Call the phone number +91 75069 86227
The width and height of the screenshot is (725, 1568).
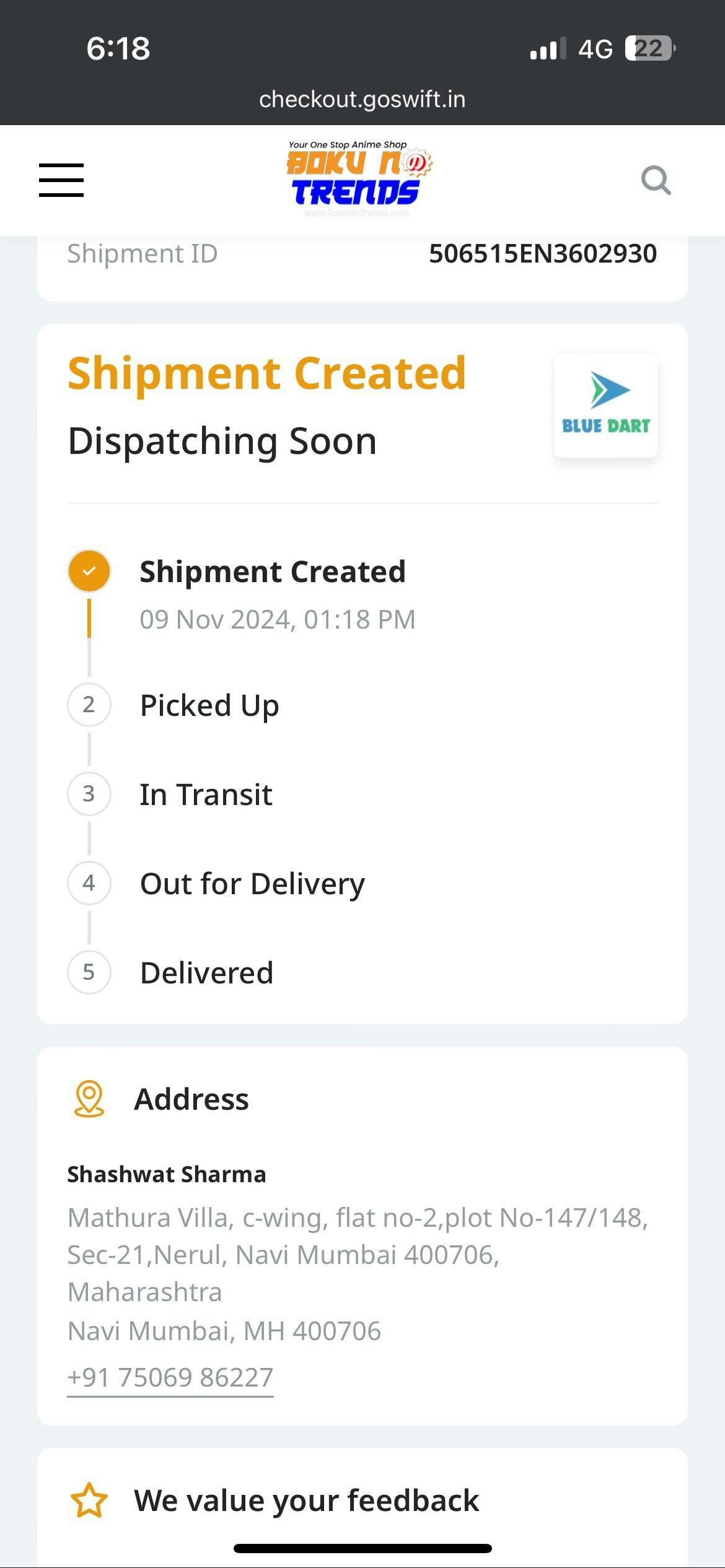pos(170,1377)
